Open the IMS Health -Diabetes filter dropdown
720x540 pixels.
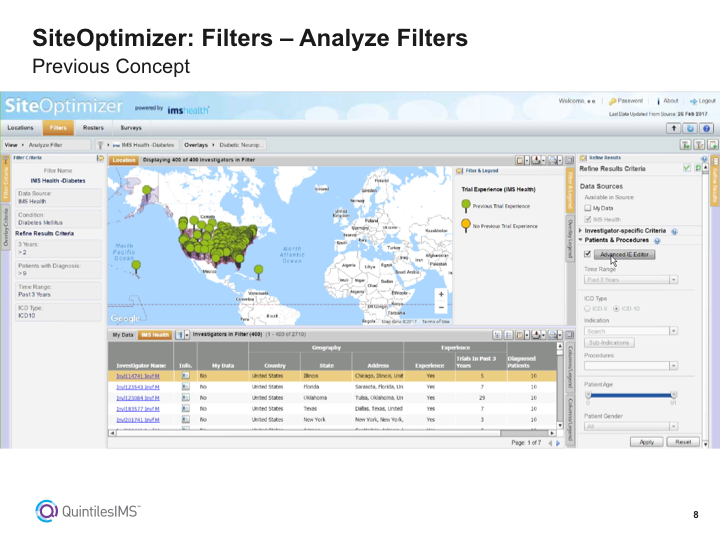(137, 145)
